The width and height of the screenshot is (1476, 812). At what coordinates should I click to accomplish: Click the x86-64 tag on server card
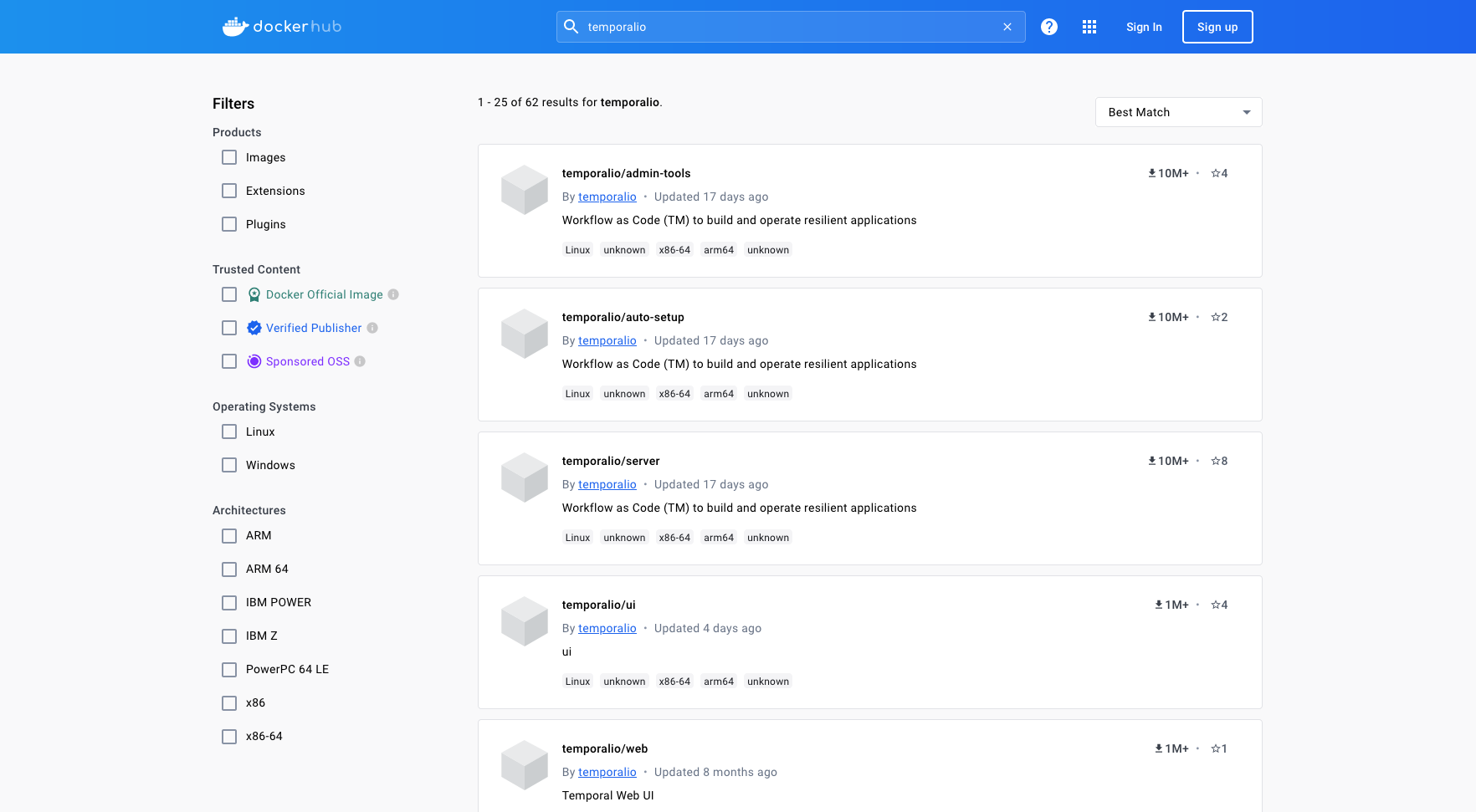coord(674,538)
